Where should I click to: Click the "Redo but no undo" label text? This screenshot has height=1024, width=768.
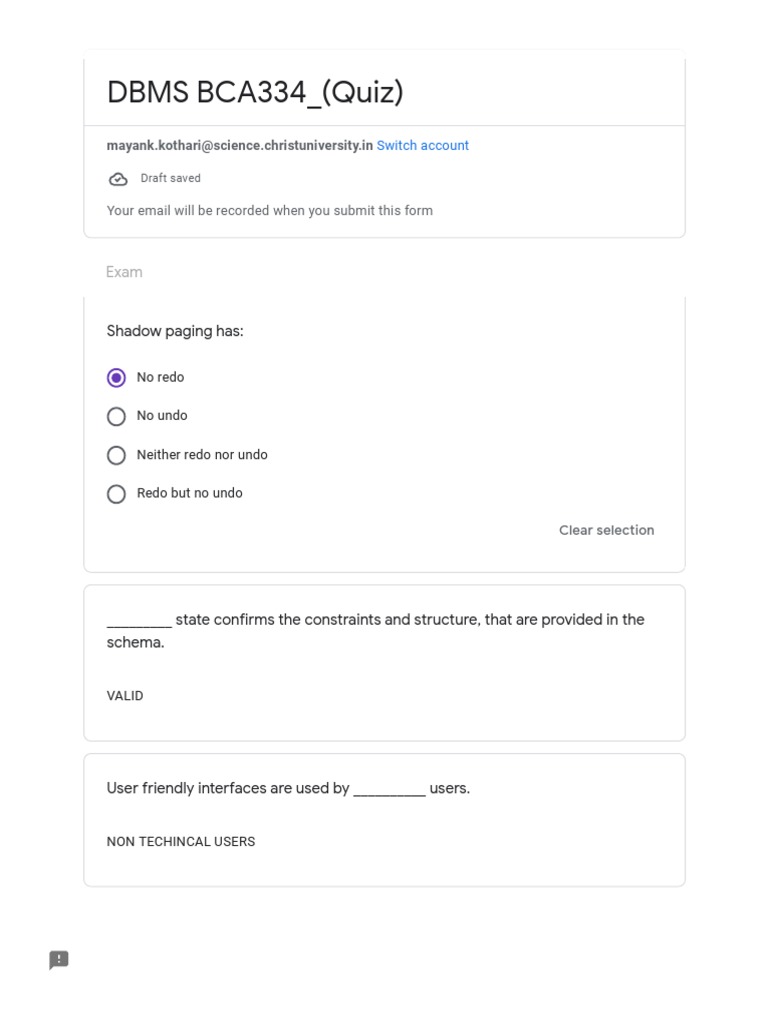190,493
